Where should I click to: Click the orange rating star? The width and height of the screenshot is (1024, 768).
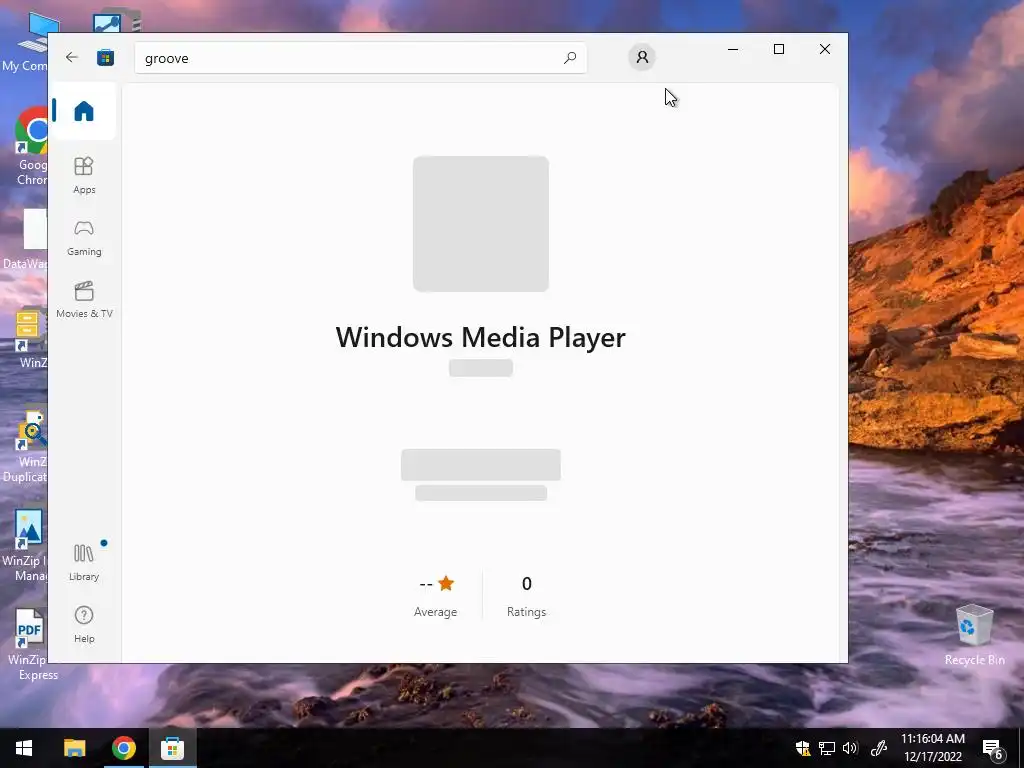[446, 583]
